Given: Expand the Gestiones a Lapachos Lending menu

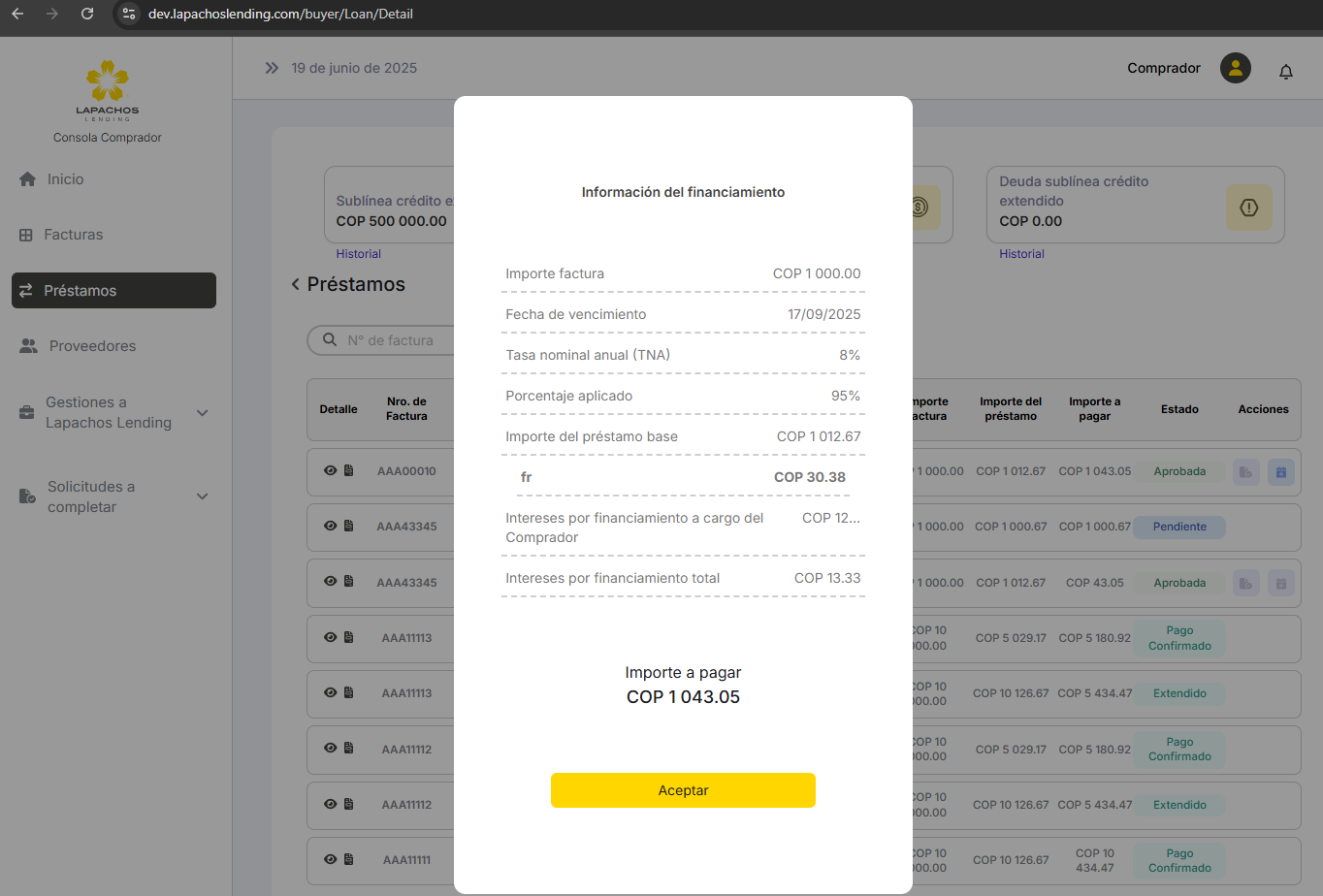Looking at the screenshot, I should point(203,413).
